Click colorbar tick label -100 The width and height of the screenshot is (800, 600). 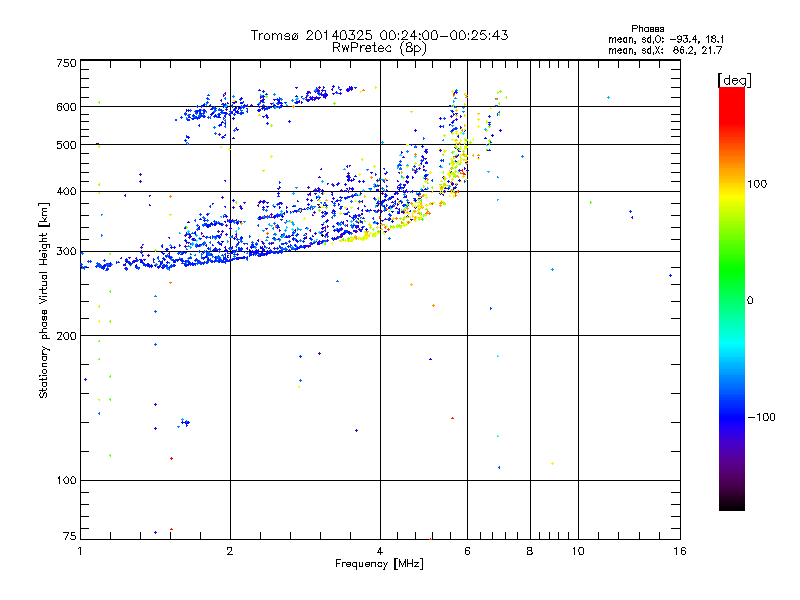(x=762, y=417)
